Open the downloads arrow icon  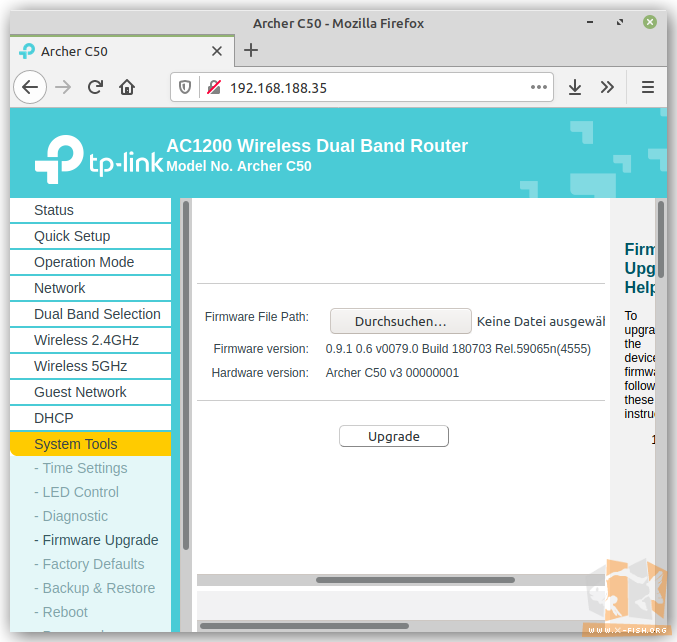[x=575, y=87]
